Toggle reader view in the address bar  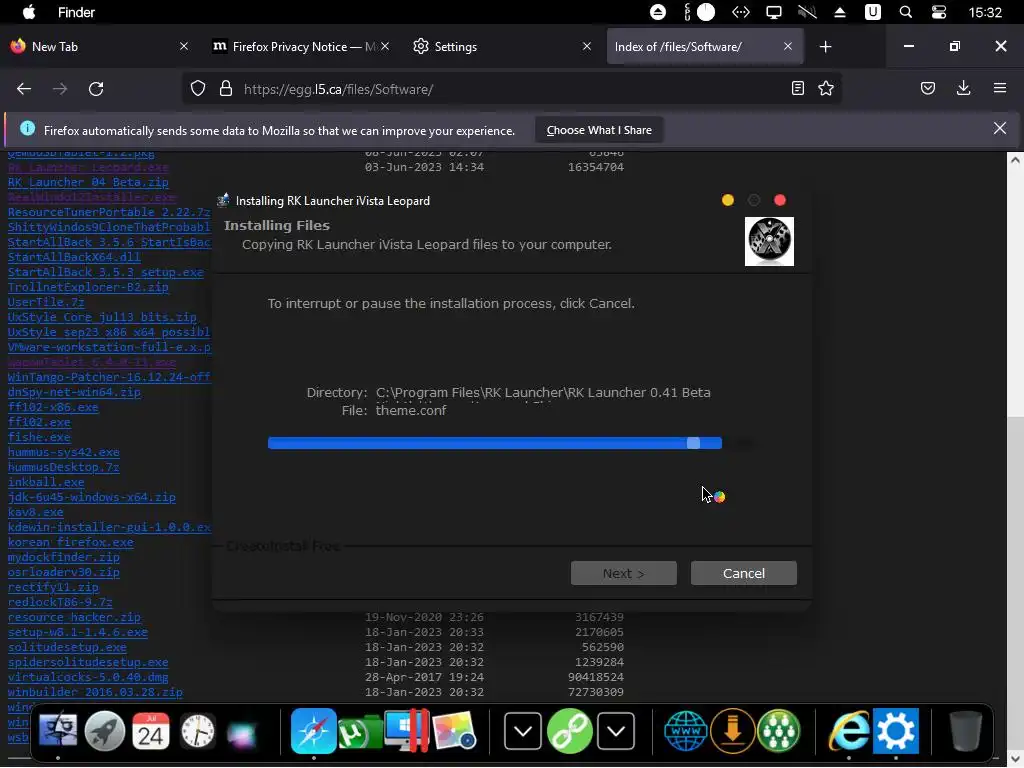pos(797,88)
